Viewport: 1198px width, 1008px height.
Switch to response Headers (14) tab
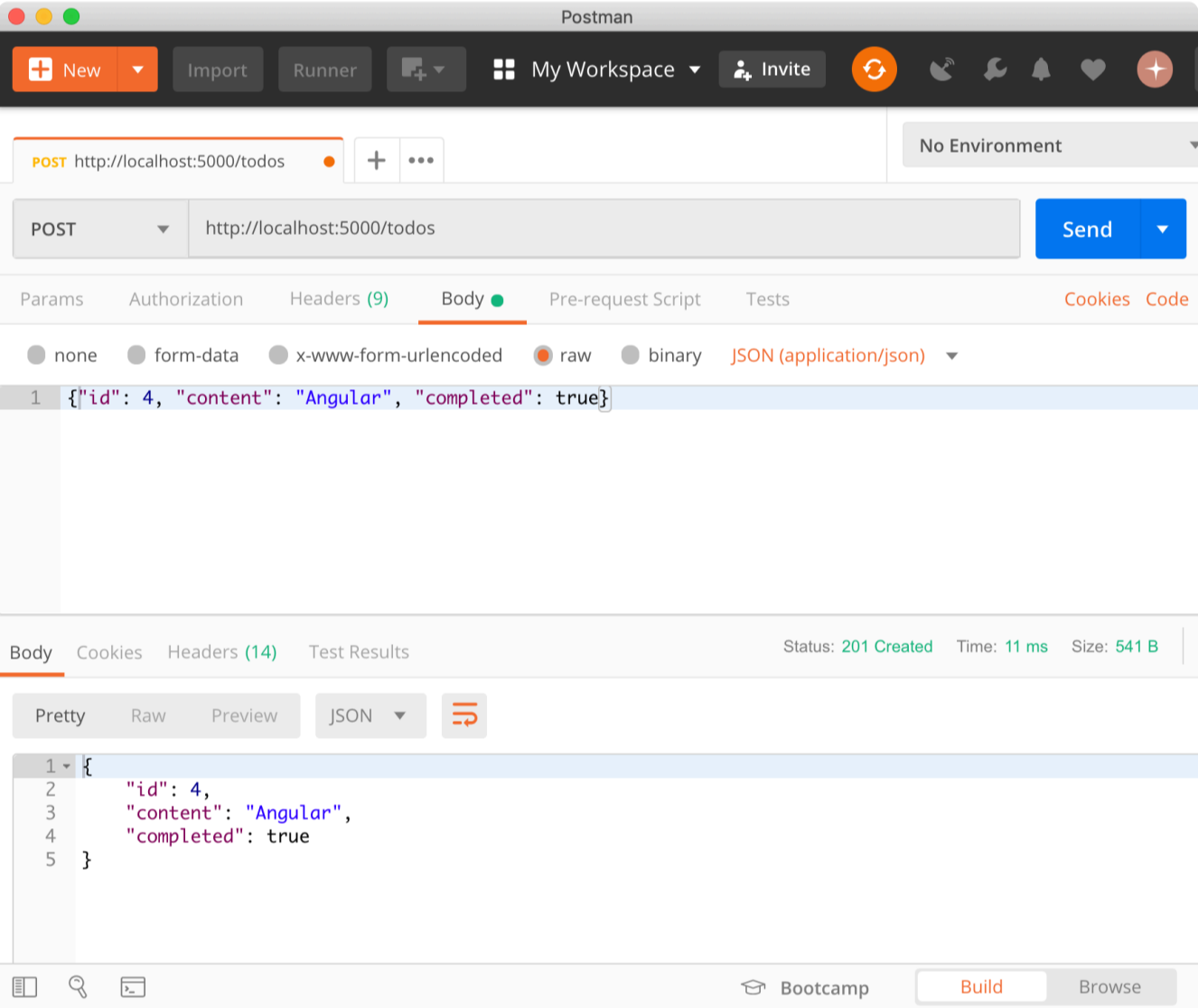click(x=222, y=652)
